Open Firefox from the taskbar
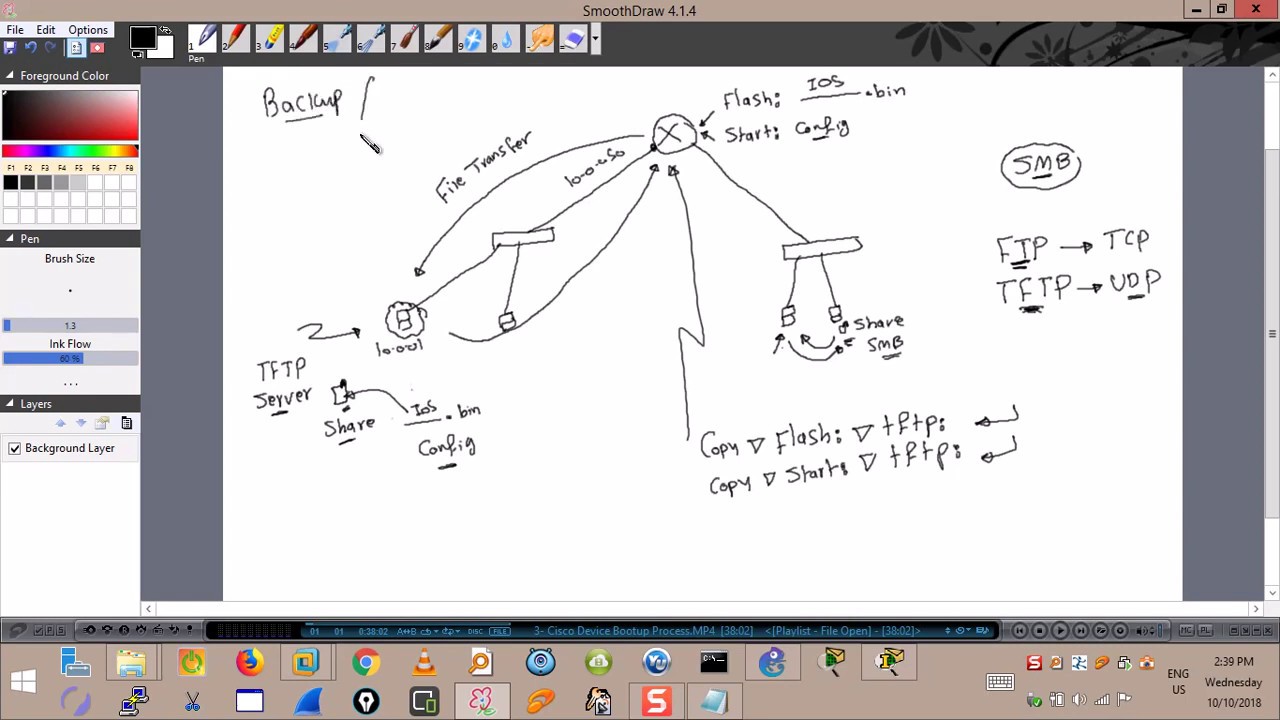Screen dimensions: 1280x720 click(x=249, y=662)
